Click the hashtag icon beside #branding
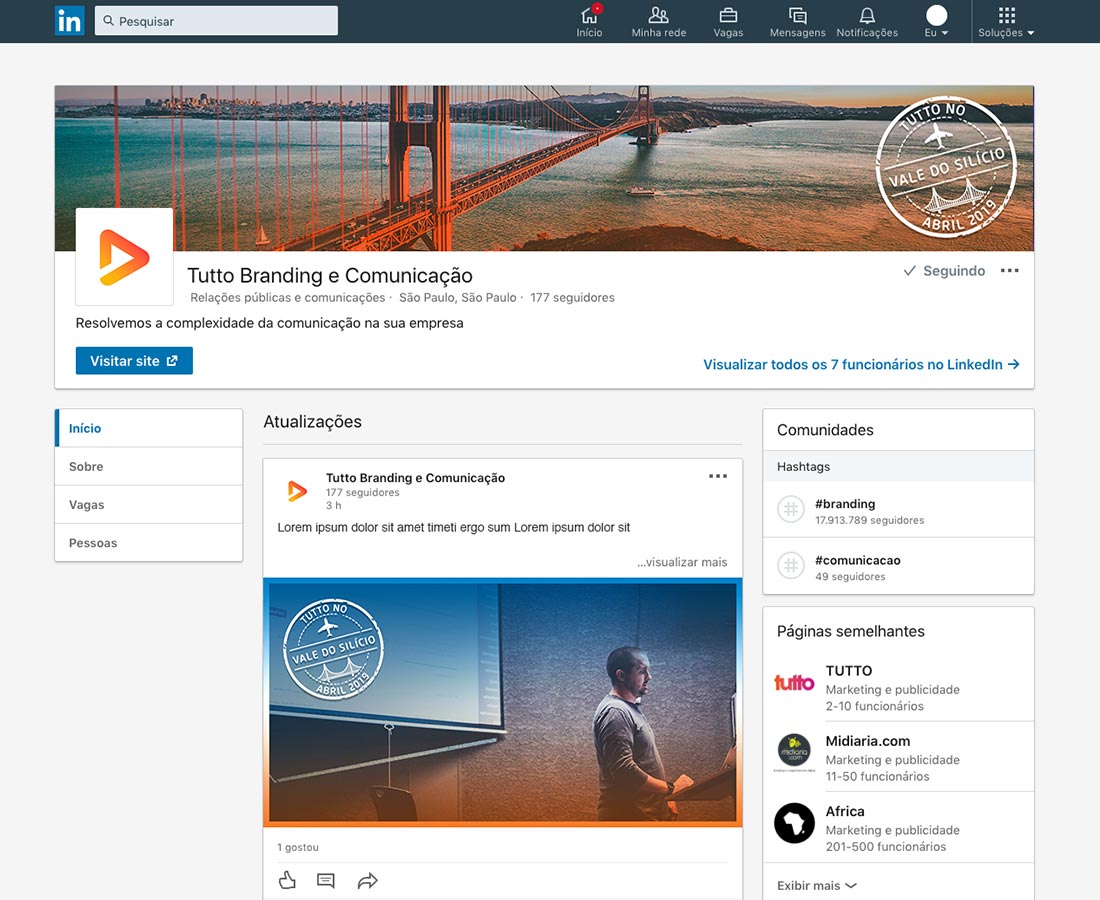The width and height of the screenshot is (1100, 900). coord(791,509)
